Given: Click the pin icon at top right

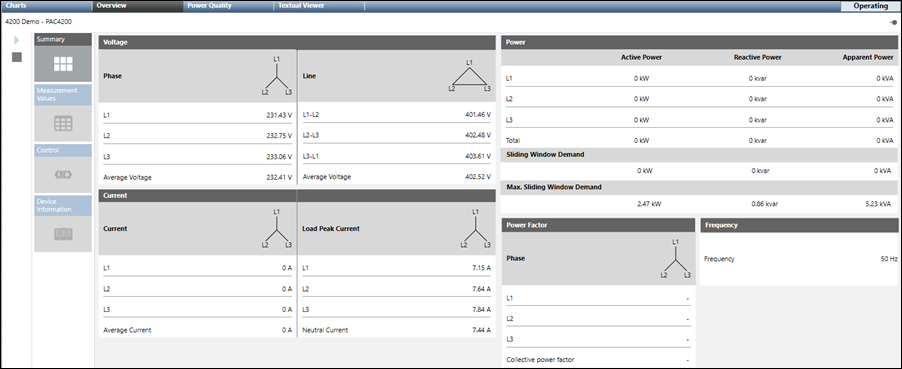Looking at the screenshot, I should [893, 22].
